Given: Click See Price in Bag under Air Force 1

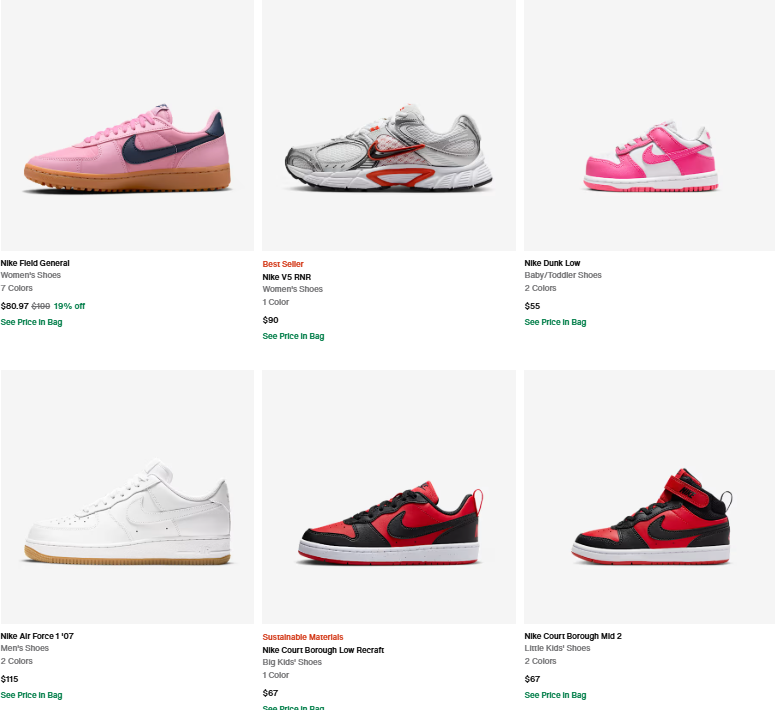Looking at the screenshot, I should (32, 695).
